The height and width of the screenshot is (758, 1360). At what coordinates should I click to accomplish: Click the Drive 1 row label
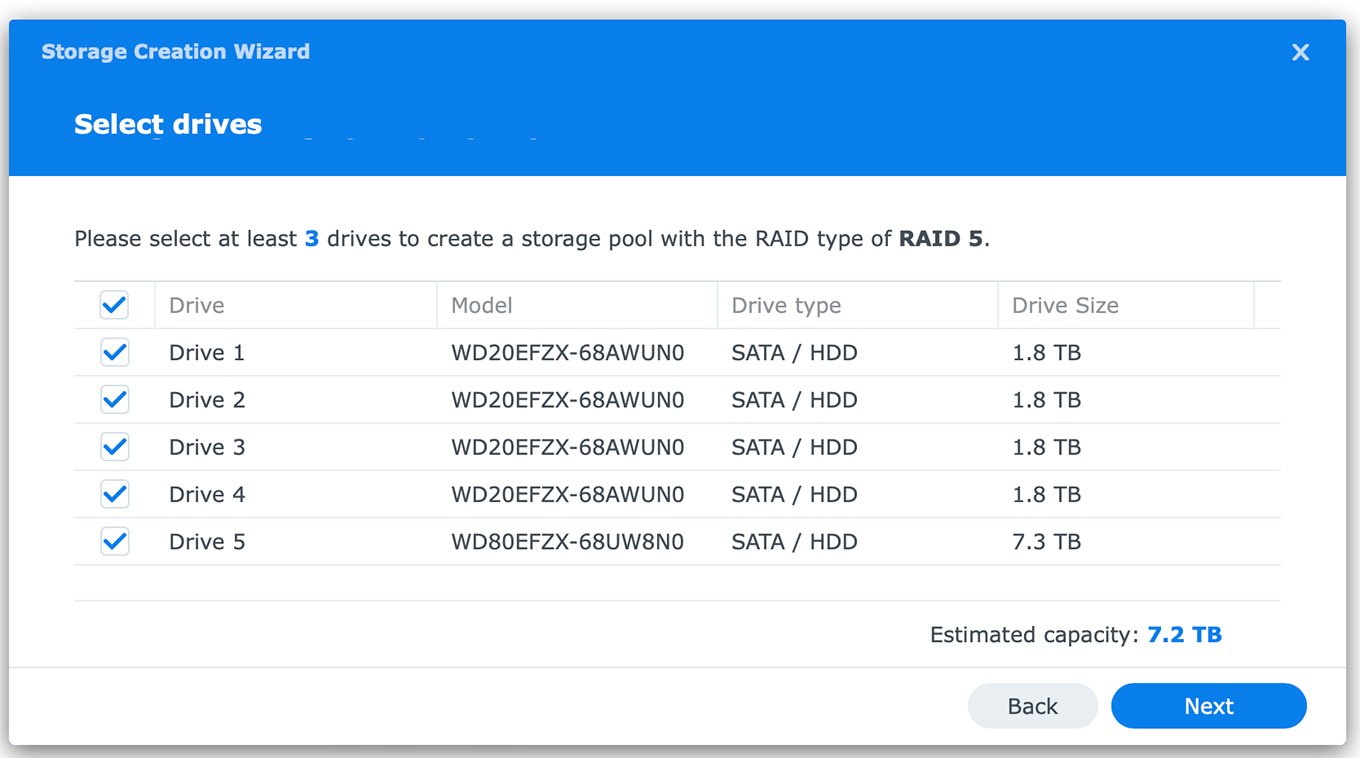pyautogui.click(x=207, y=353)
